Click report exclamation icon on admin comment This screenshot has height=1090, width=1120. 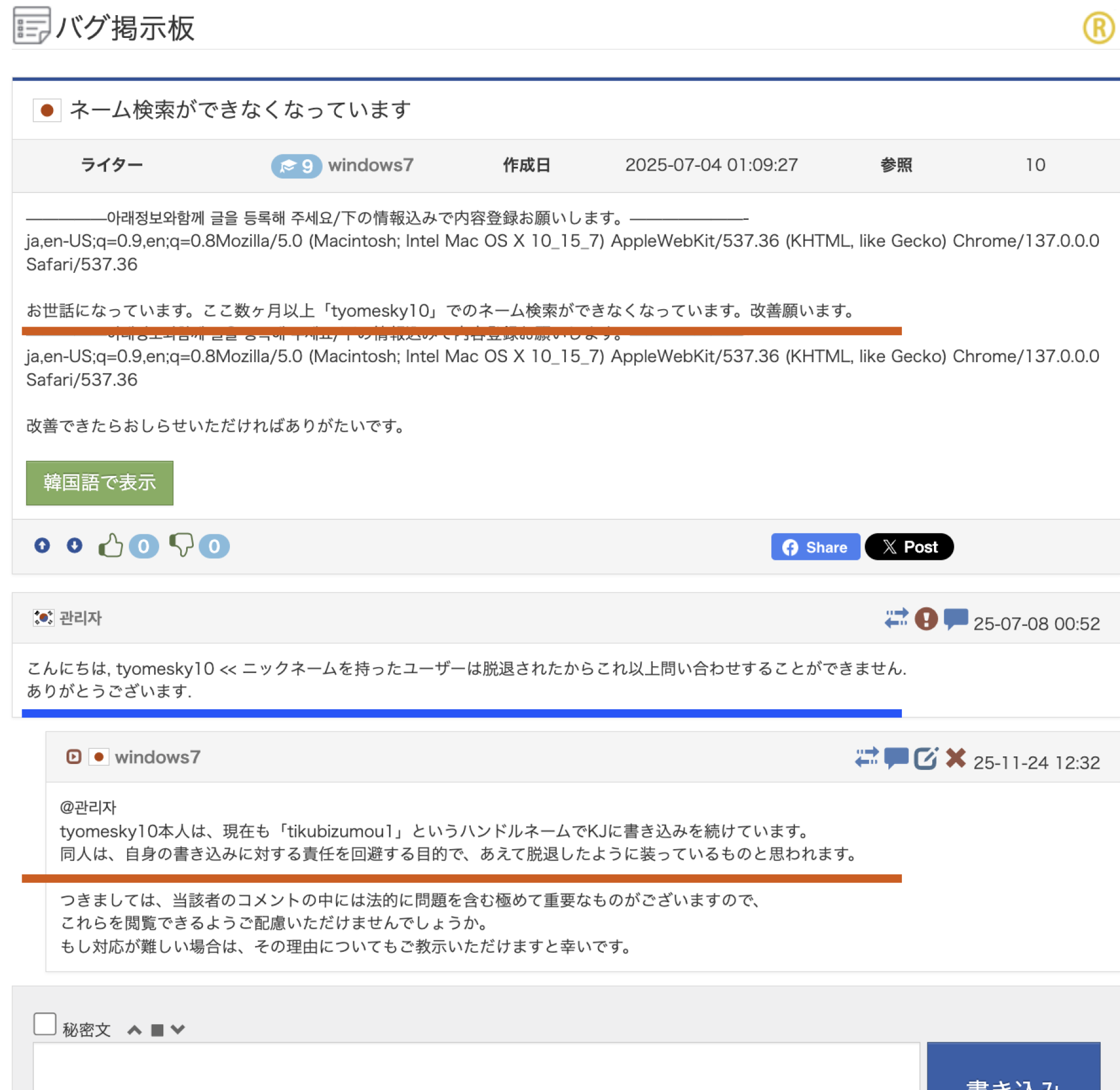[x=926, y=619]
